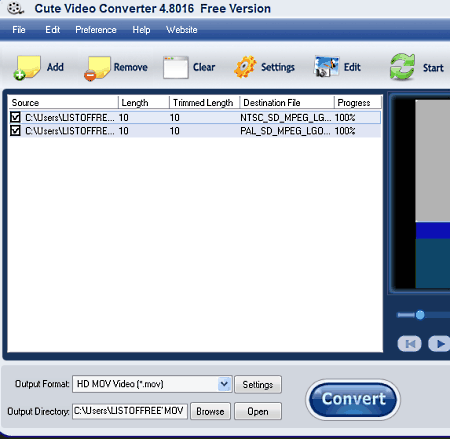Click the Add label in toolbar
The image size is (450, 439).
55,67
